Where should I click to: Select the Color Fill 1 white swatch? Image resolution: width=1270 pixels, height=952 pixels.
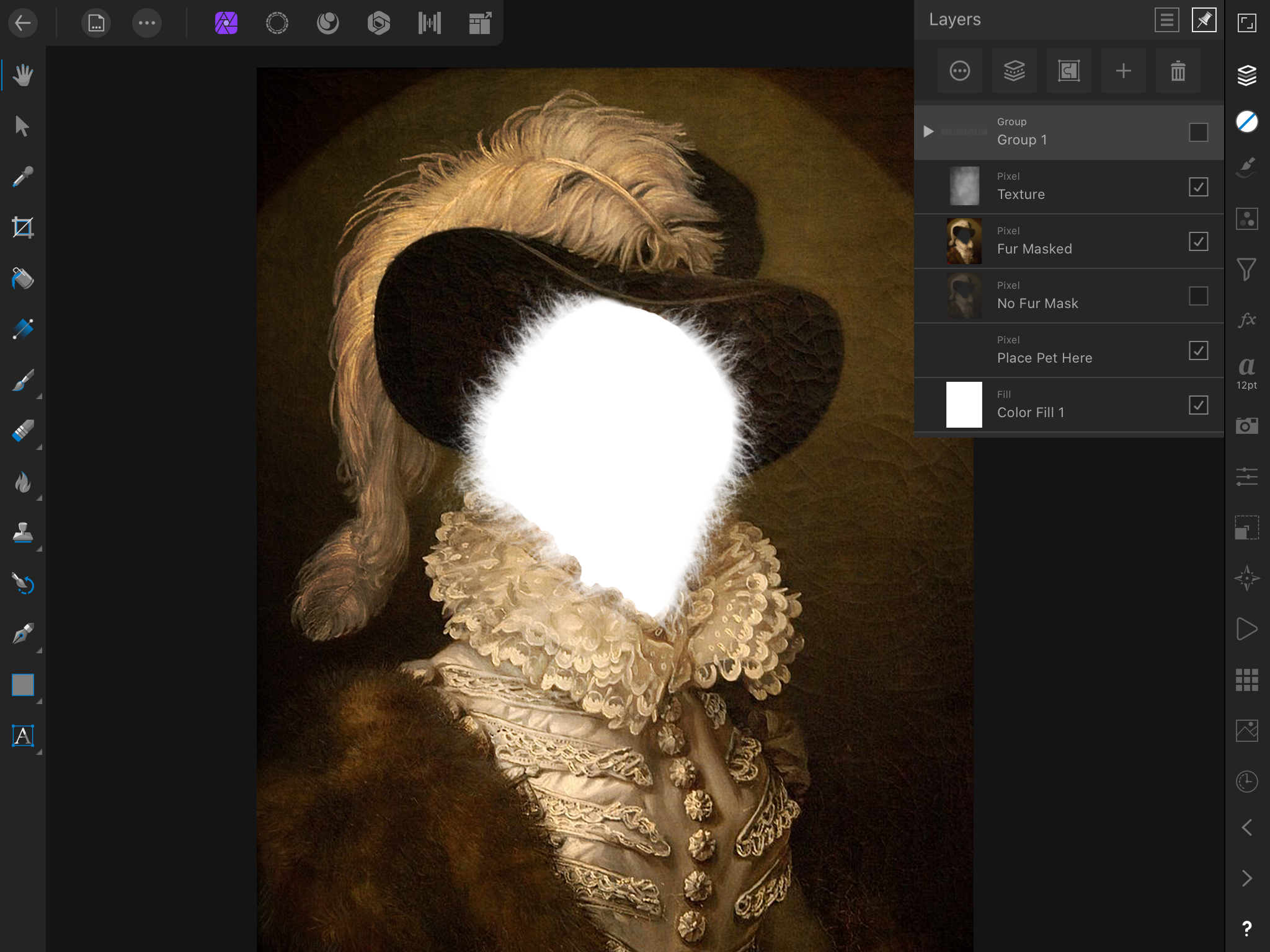pyautogui.click(x=964, y=405)
